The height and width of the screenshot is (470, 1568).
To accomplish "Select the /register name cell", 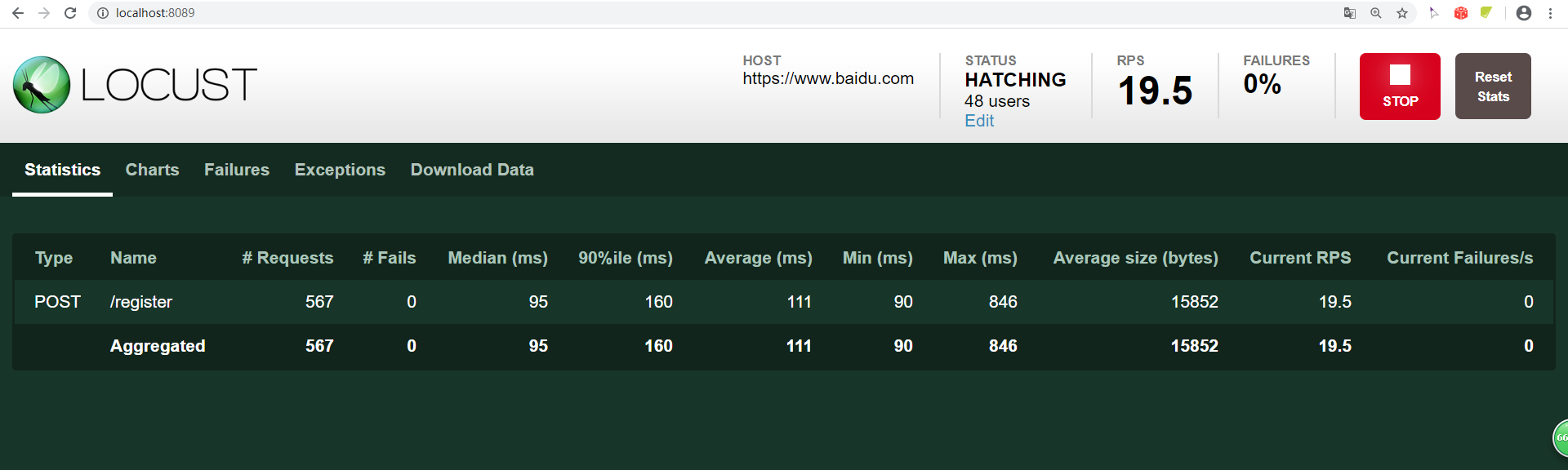I will coord(141,302).
